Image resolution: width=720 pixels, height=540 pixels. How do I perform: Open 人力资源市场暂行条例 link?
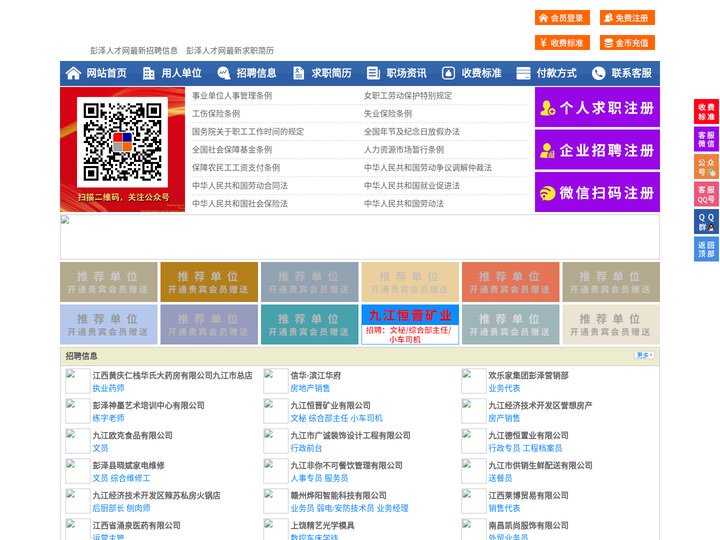[x=404, y=150]
